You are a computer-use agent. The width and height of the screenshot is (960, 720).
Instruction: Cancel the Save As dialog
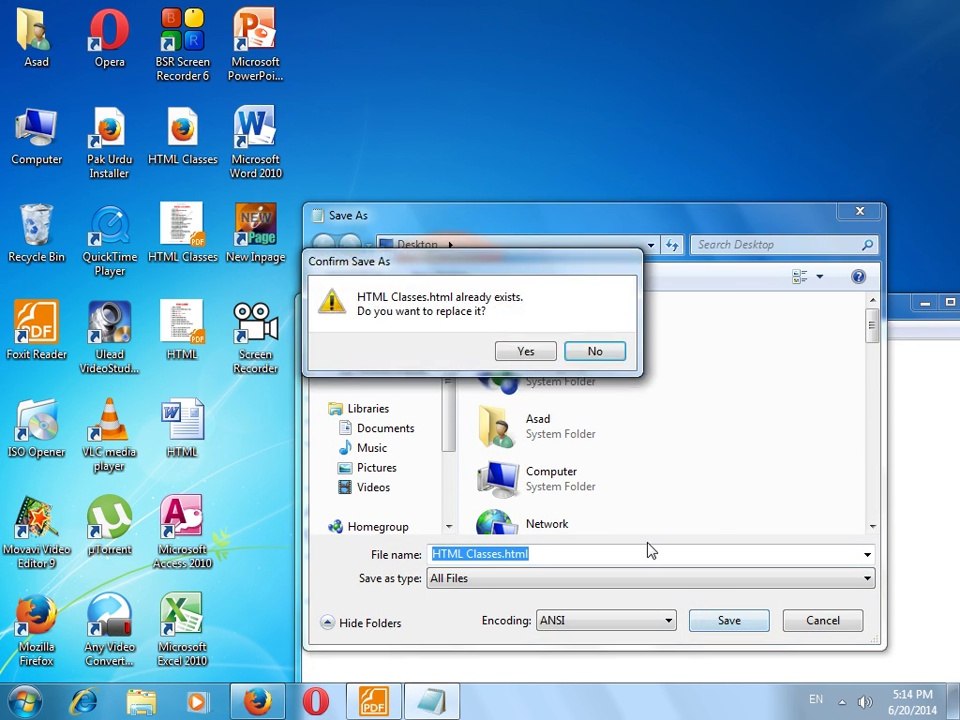tap(822, 620)
